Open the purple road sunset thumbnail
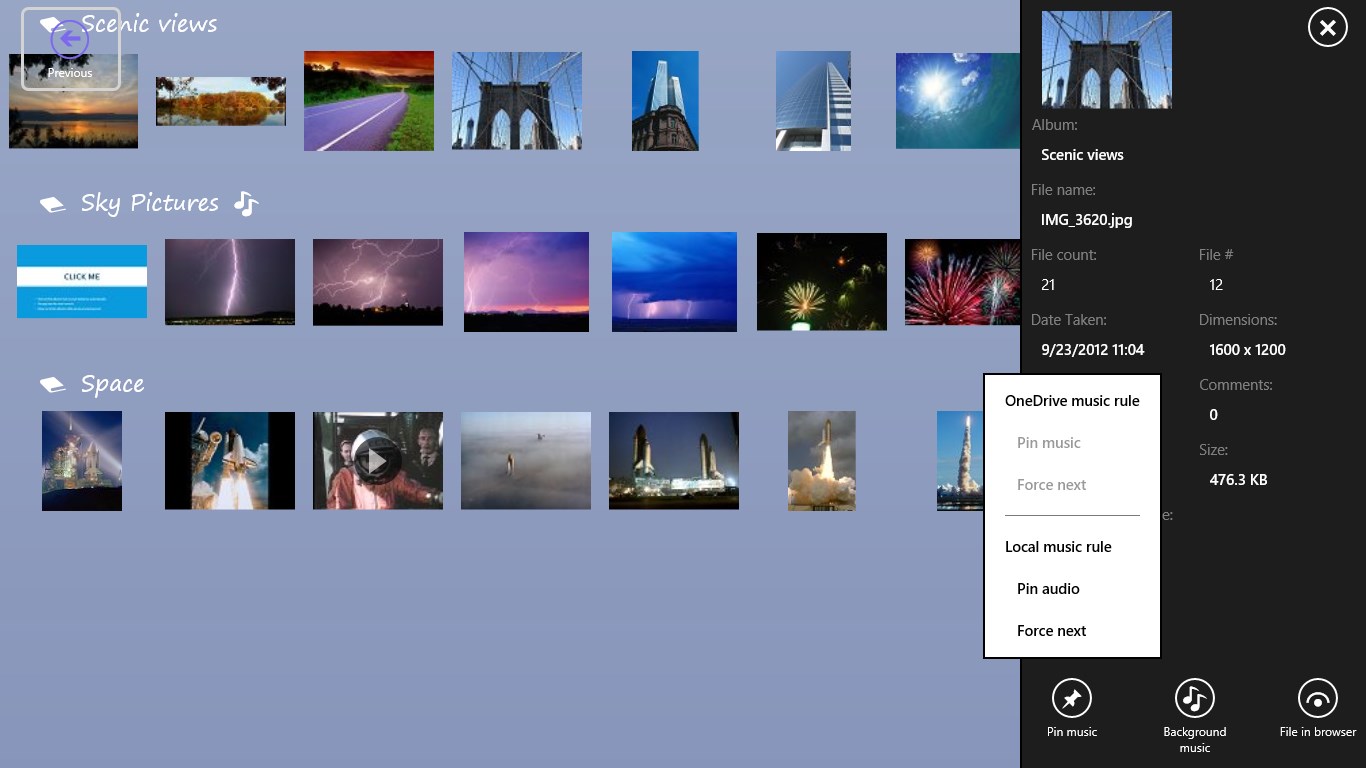Image resolution: width=1366 pixels, height=768 pixels. pyautogui.click(x=368, y=101)
